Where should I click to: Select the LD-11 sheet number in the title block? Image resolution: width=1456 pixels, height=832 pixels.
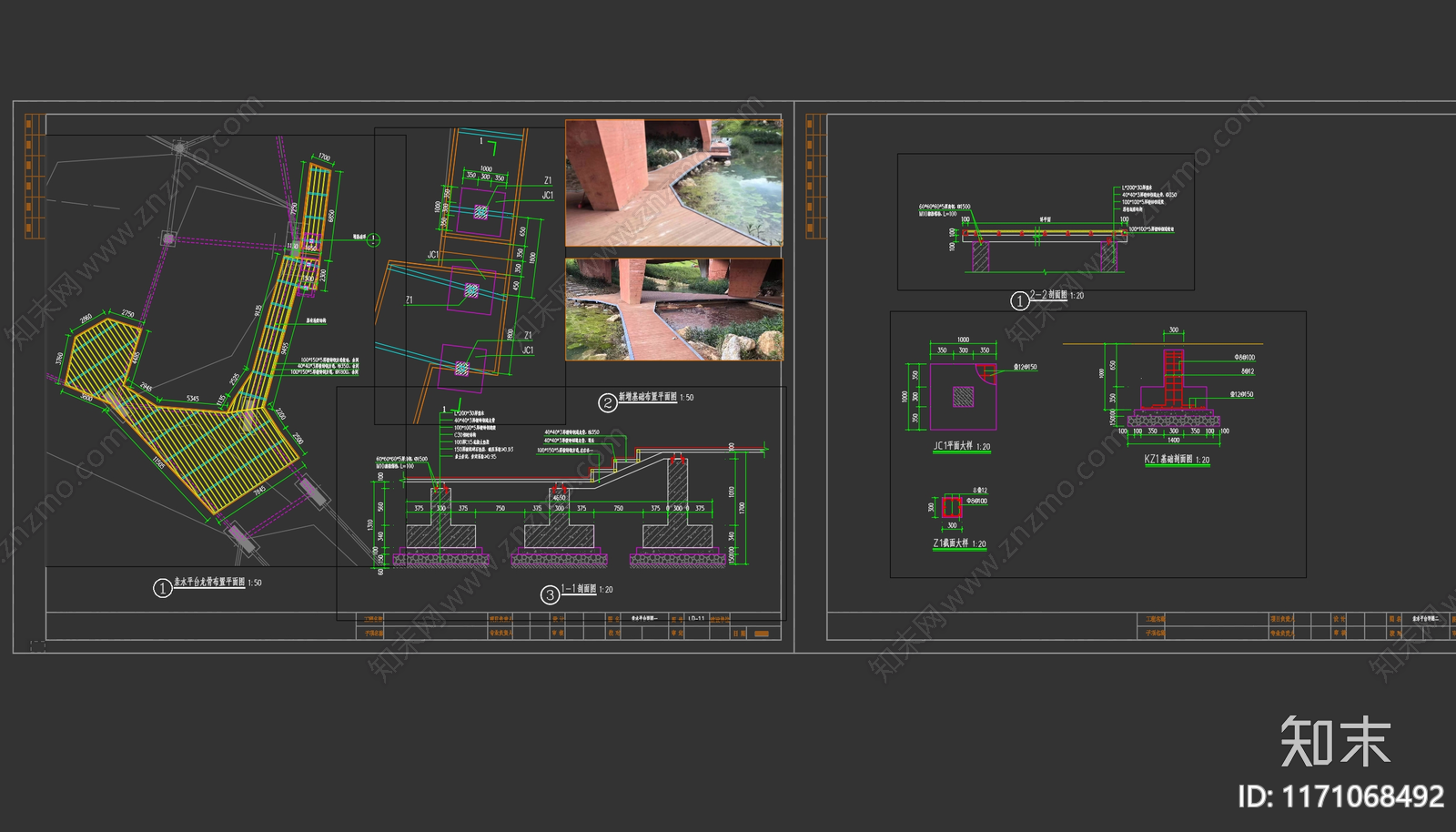pyautogui.click(x=696, y=618)
